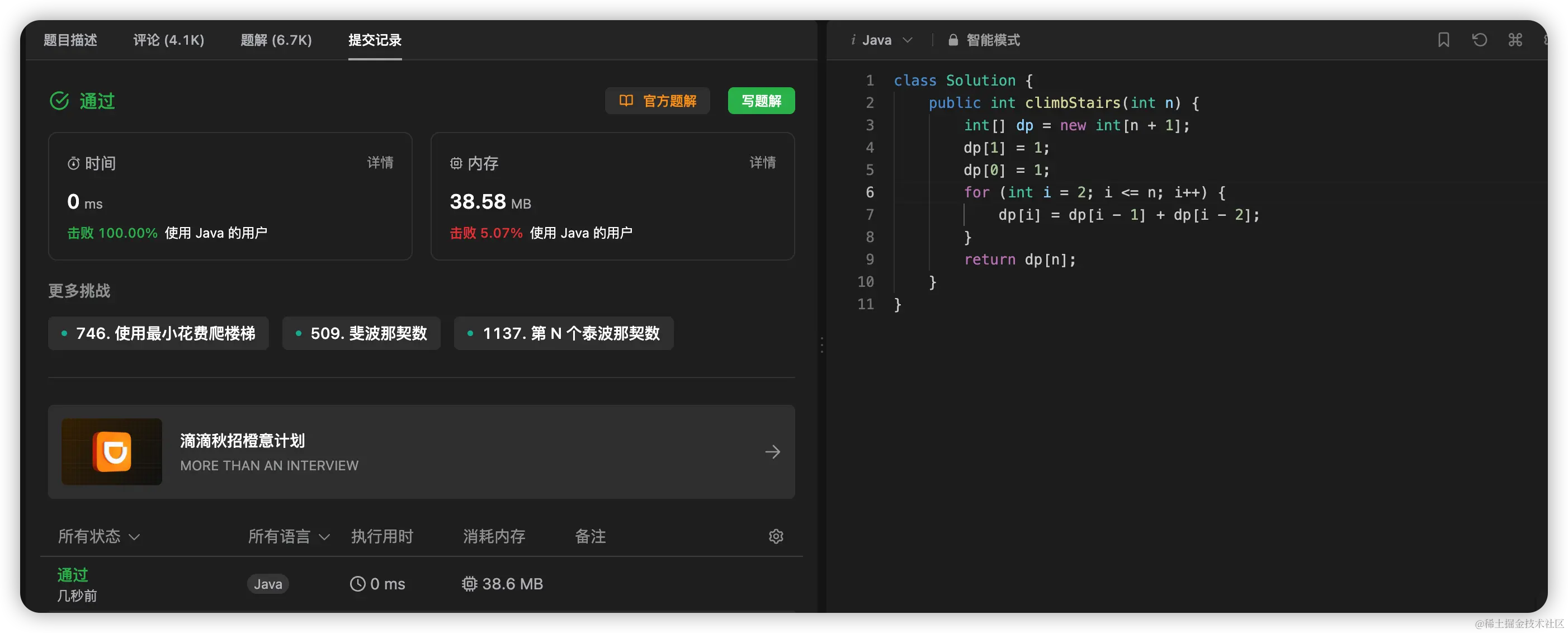The image size is (1568, 633).
Task: Click the 滴滴 orange logo thumbnail
Action: click(112, 452)
